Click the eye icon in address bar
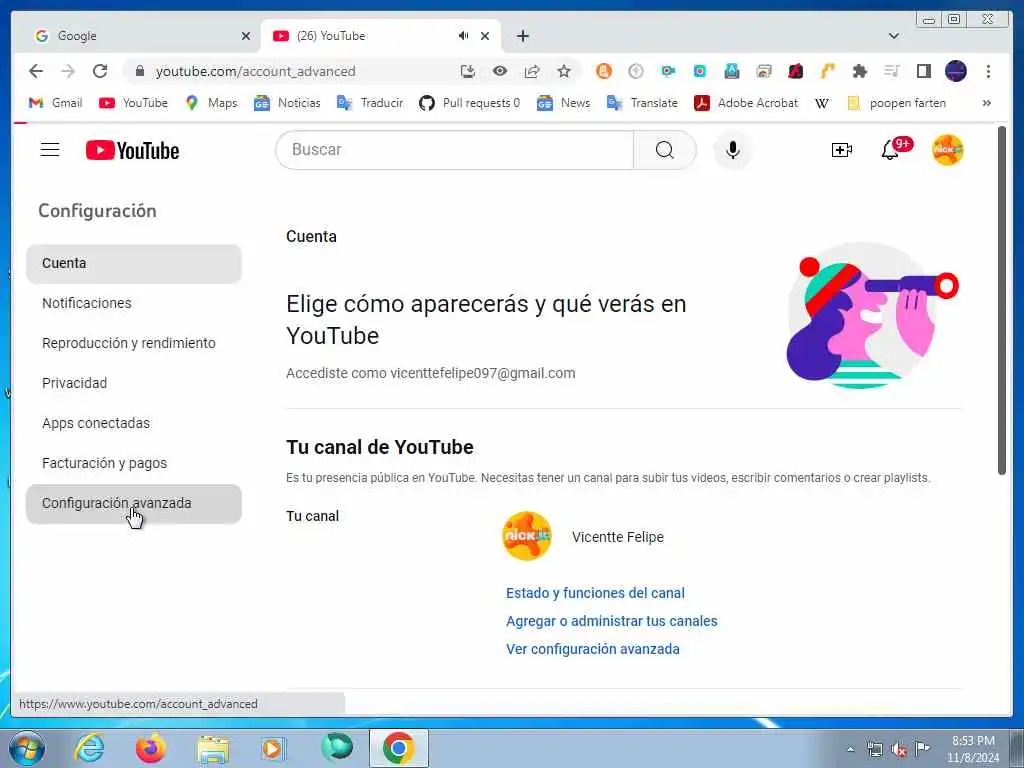The height and width of the screenshot is (768, 1024). tap(500, 71)
